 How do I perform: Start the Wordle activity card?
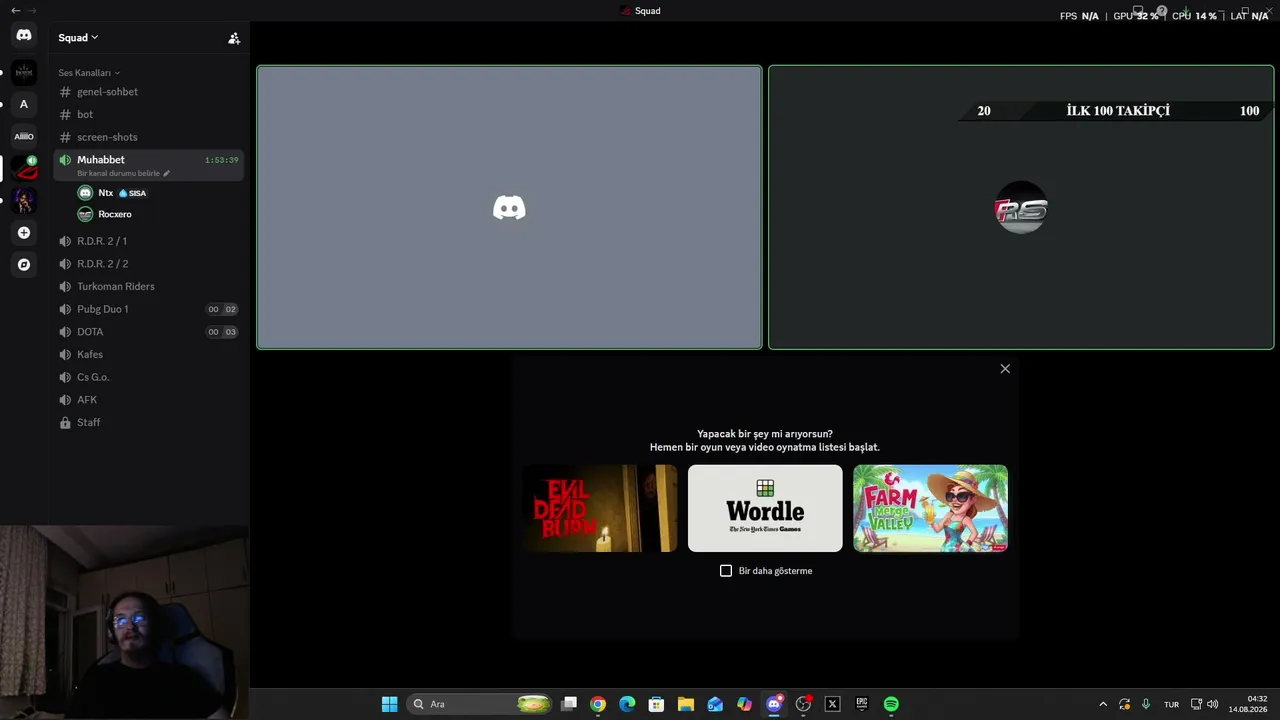[765, 508]
